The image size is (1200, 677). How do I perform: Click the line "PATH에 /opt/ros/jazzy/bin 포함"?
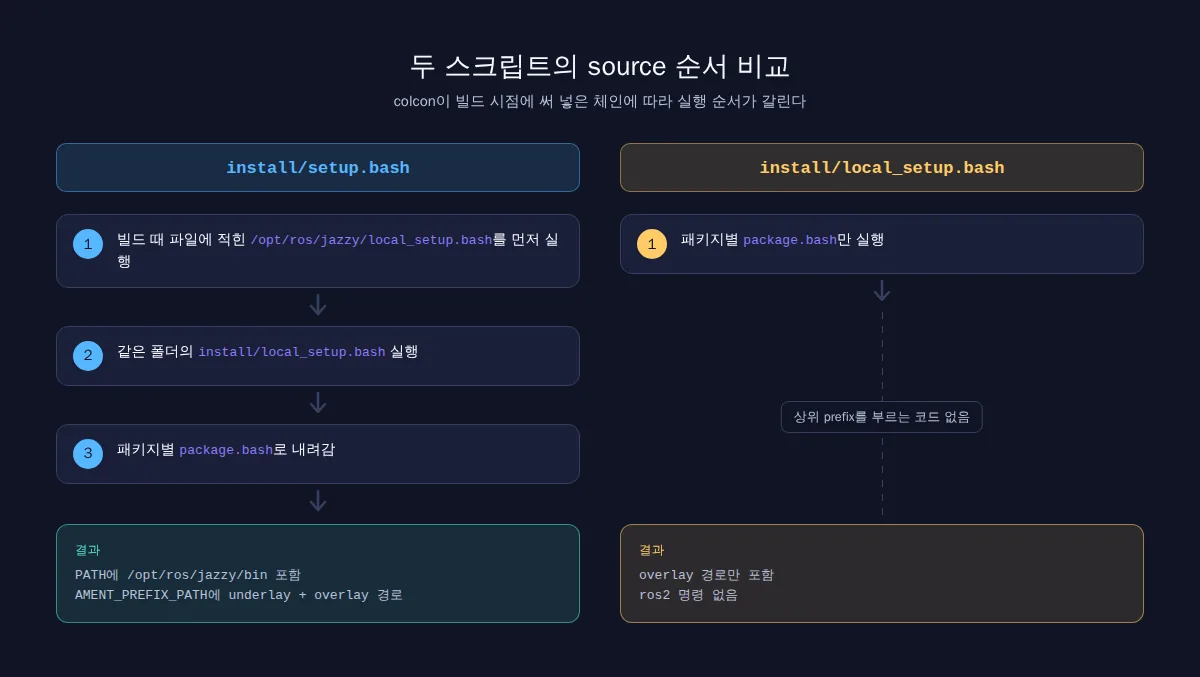point(188,575)
